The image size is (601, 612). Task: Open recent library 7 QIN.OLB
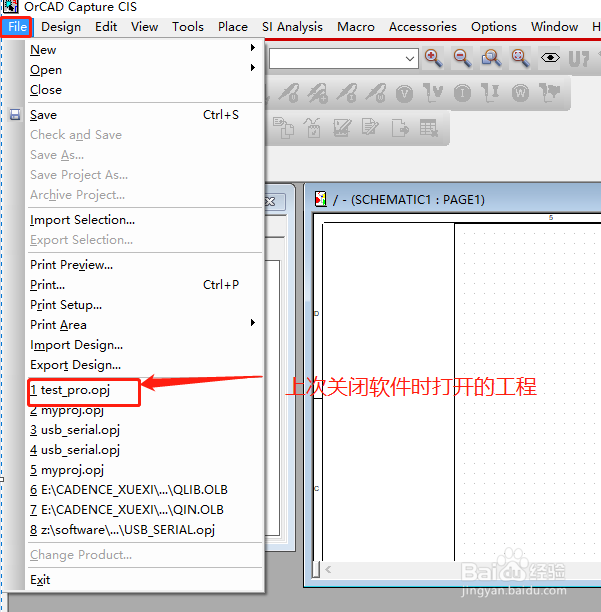click(145, 509)
